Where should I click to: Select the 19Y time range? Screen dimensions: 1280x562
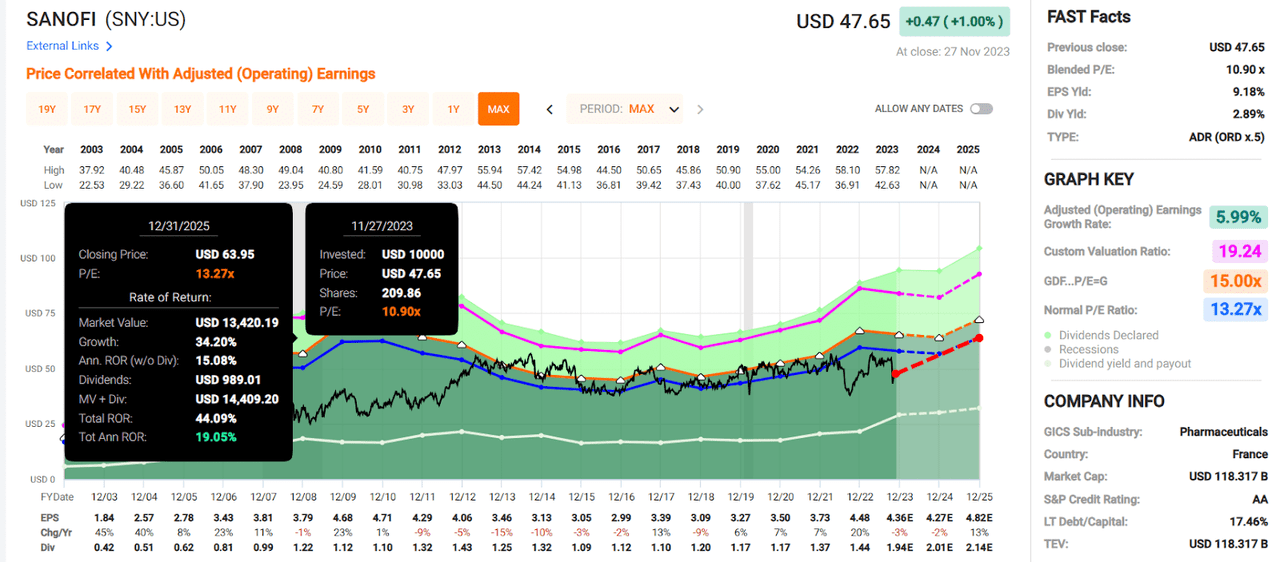47,109
